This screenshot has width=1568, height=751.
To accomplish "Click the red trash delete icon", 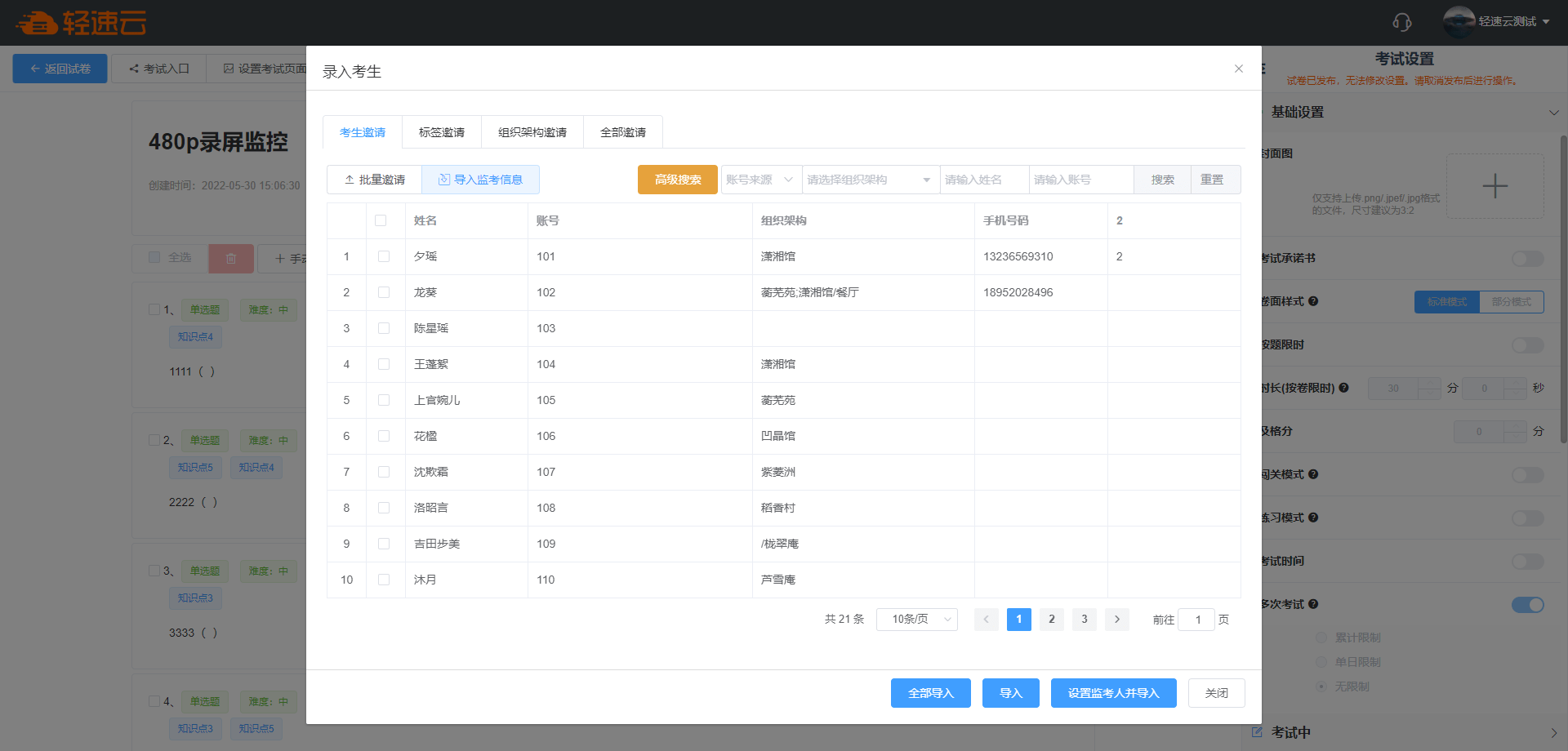I will pyautogui.click(x=231, y=259).
